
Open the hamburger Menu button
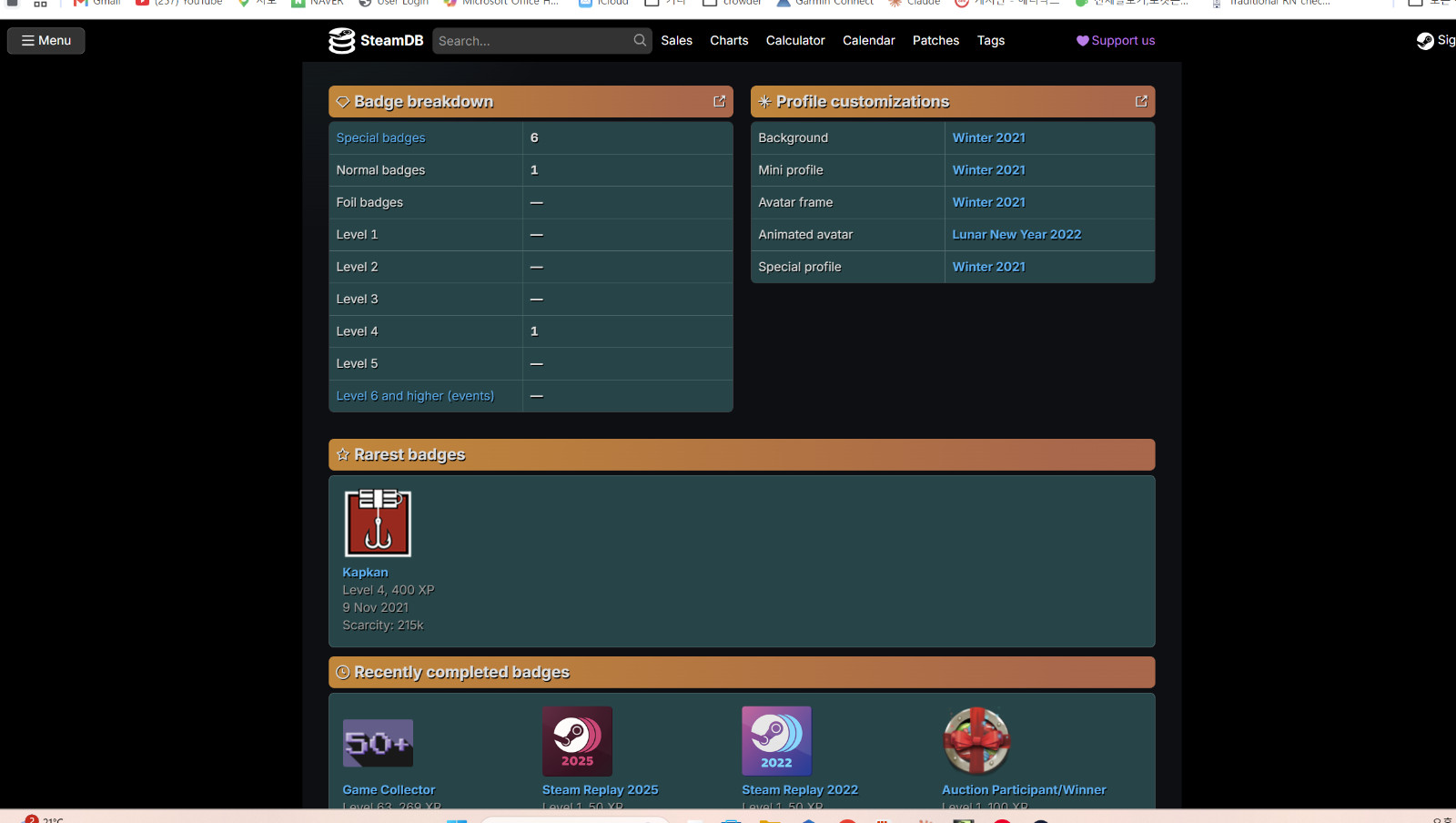pyautogui.click(x=46, y=40)
